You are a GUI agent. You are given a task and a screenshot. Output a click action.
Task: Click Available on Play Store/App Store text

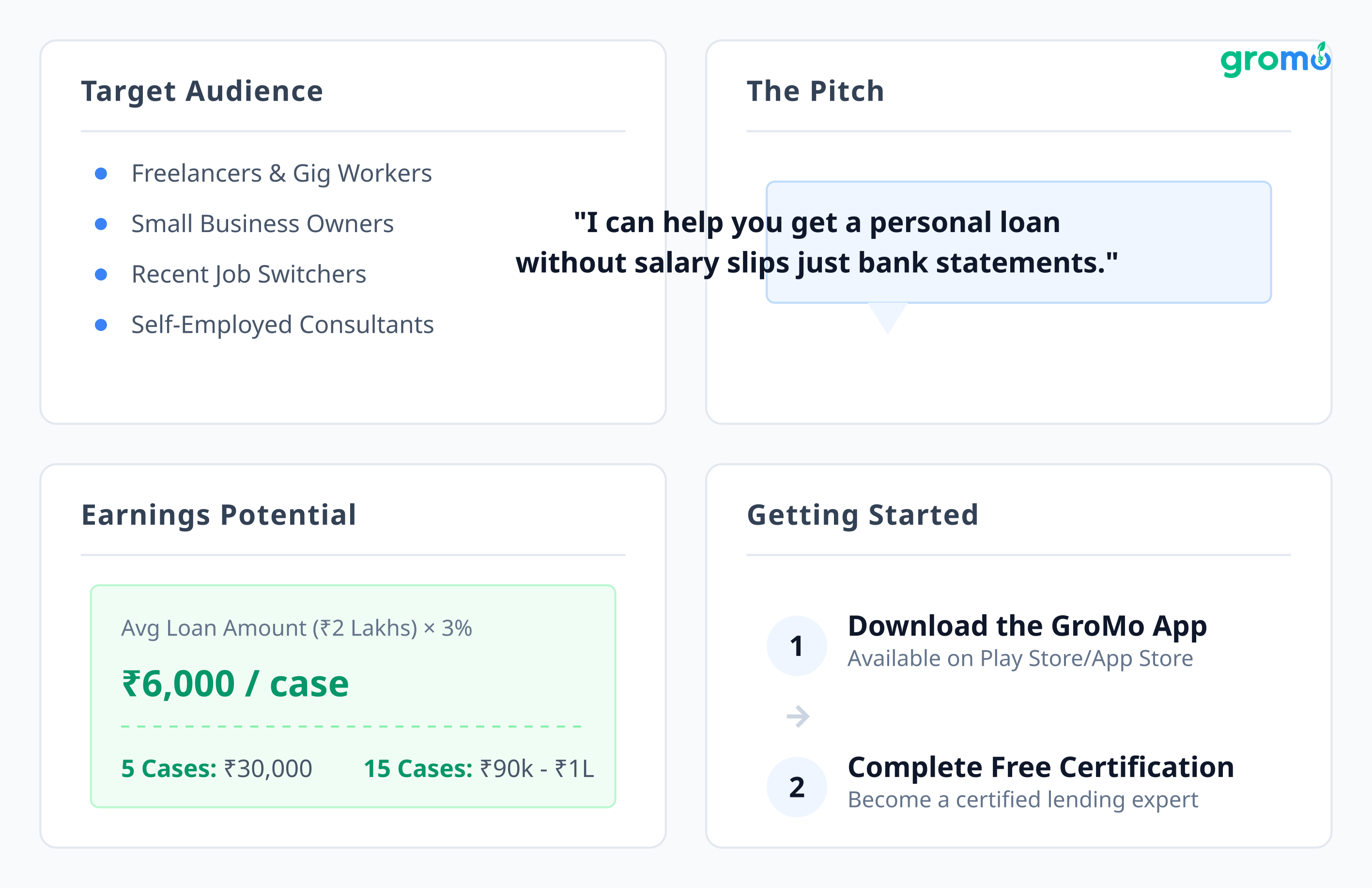pyautogui.click(x=1020, y=658)
